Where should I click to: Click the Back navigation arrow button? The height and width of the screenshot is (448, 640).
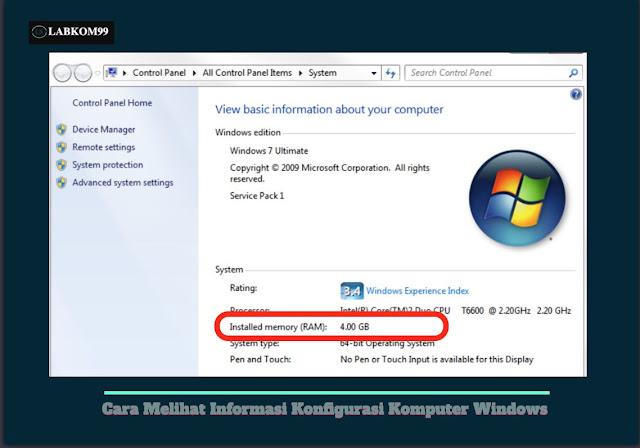click(x=62, y=73)
